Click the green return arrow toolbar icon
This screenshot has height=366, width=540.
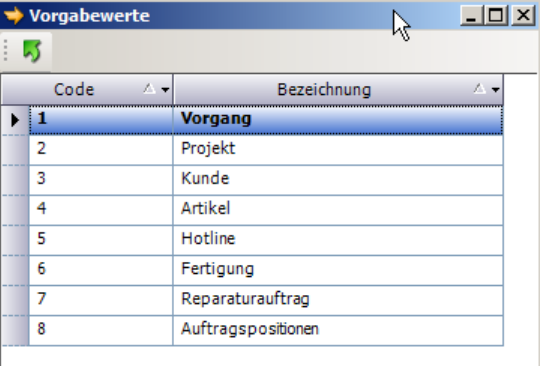coord(32,51)
